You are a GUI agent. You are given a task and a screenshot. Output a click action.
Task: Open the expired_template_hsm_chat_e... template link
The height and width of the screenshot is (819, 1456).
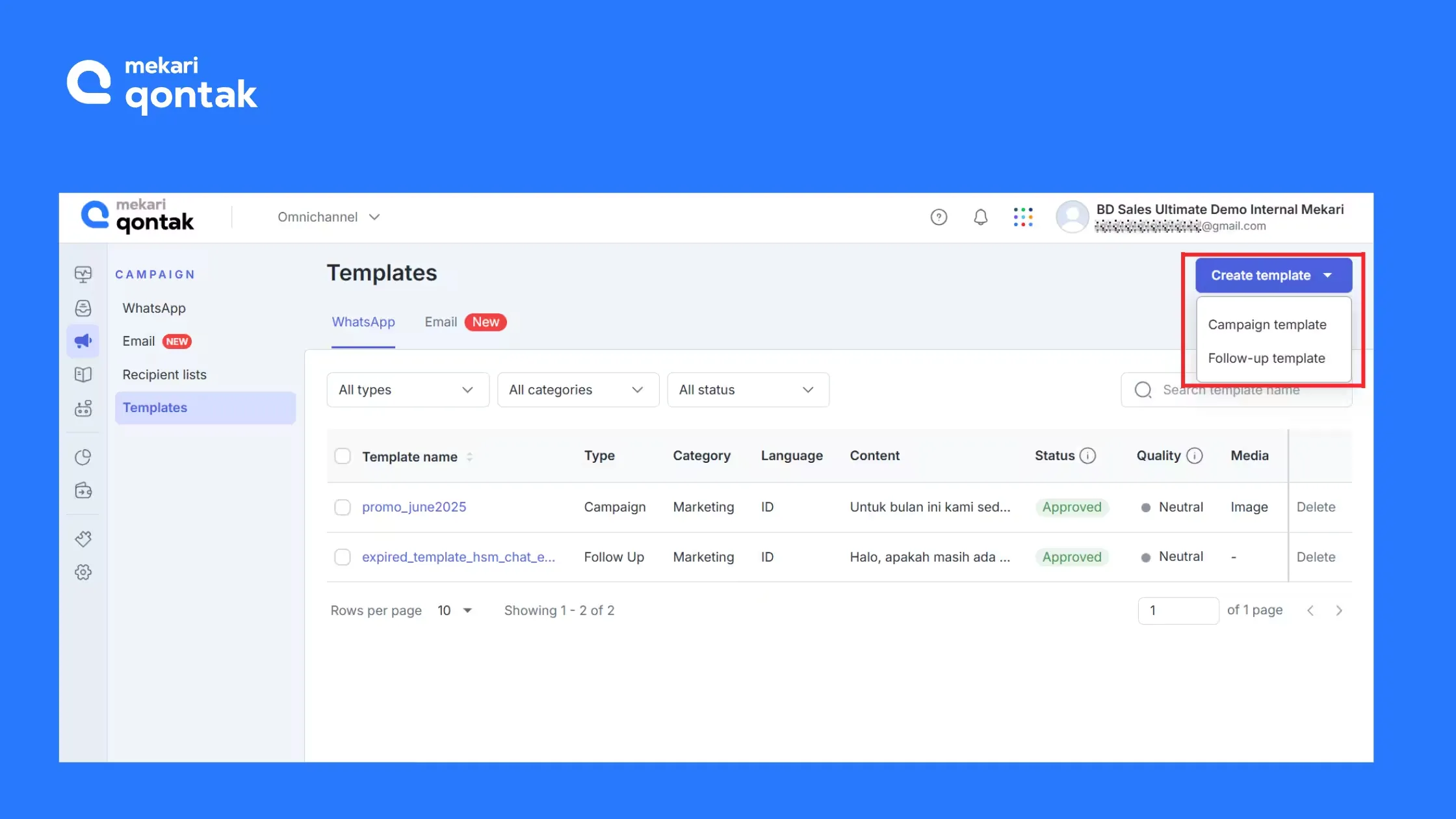pos(458,557)
